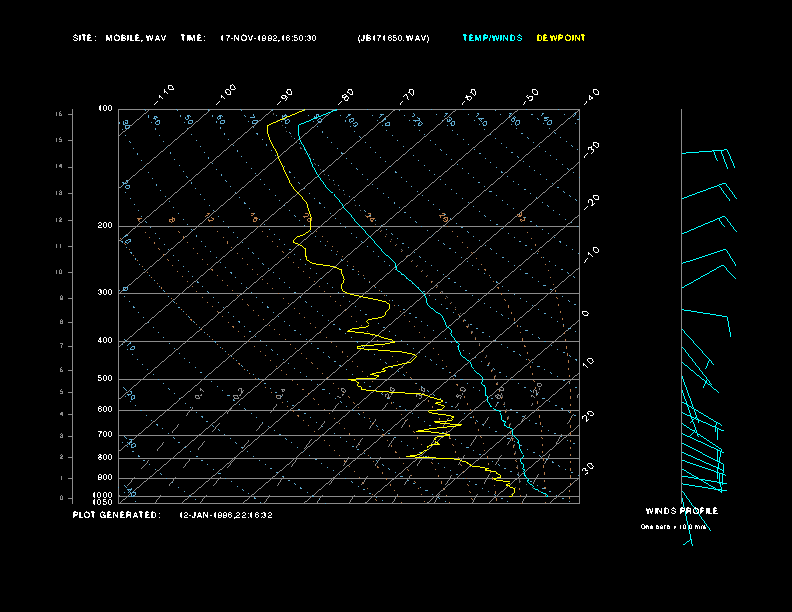Screen dimensions: 792x612
Task: Click the WINDS PROFILE caption
Action: point(681,511)
